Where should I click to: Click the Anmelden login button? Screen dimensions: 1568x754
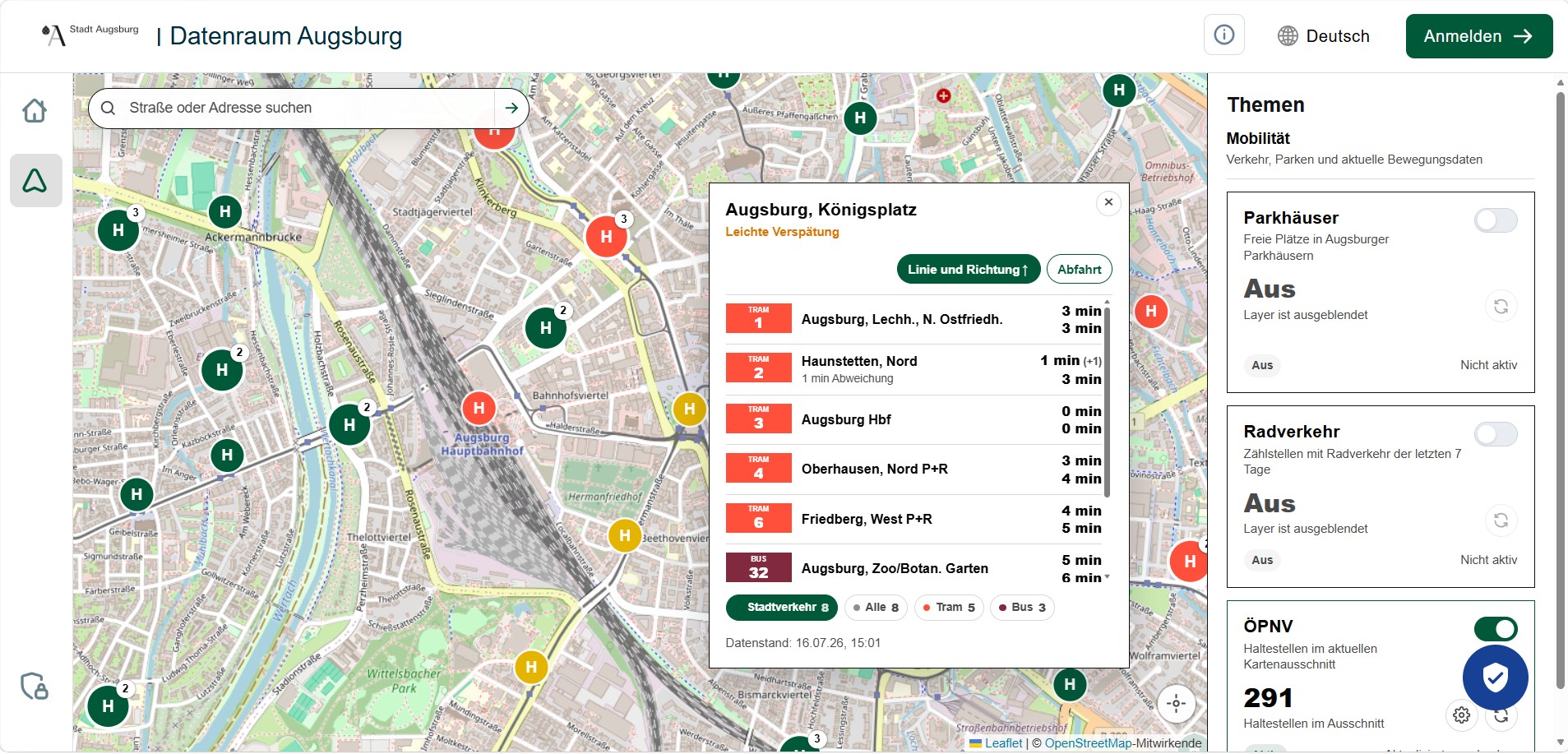click(x=1478, y=36)
